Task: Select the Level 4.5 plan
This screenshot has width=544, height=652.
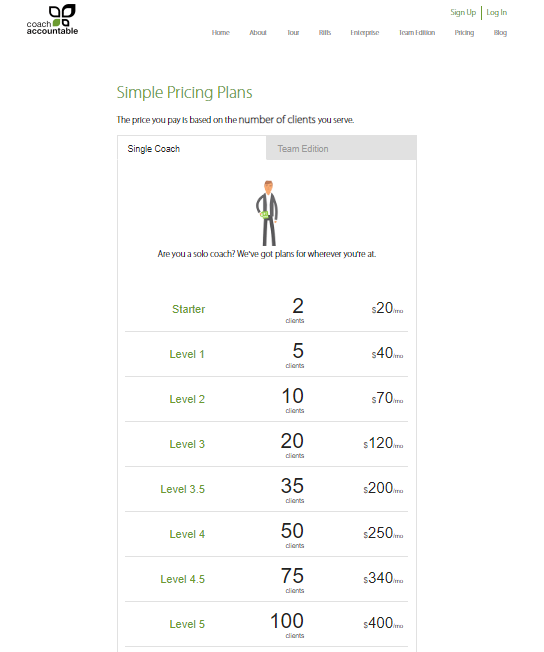Action: click(266, 579)
